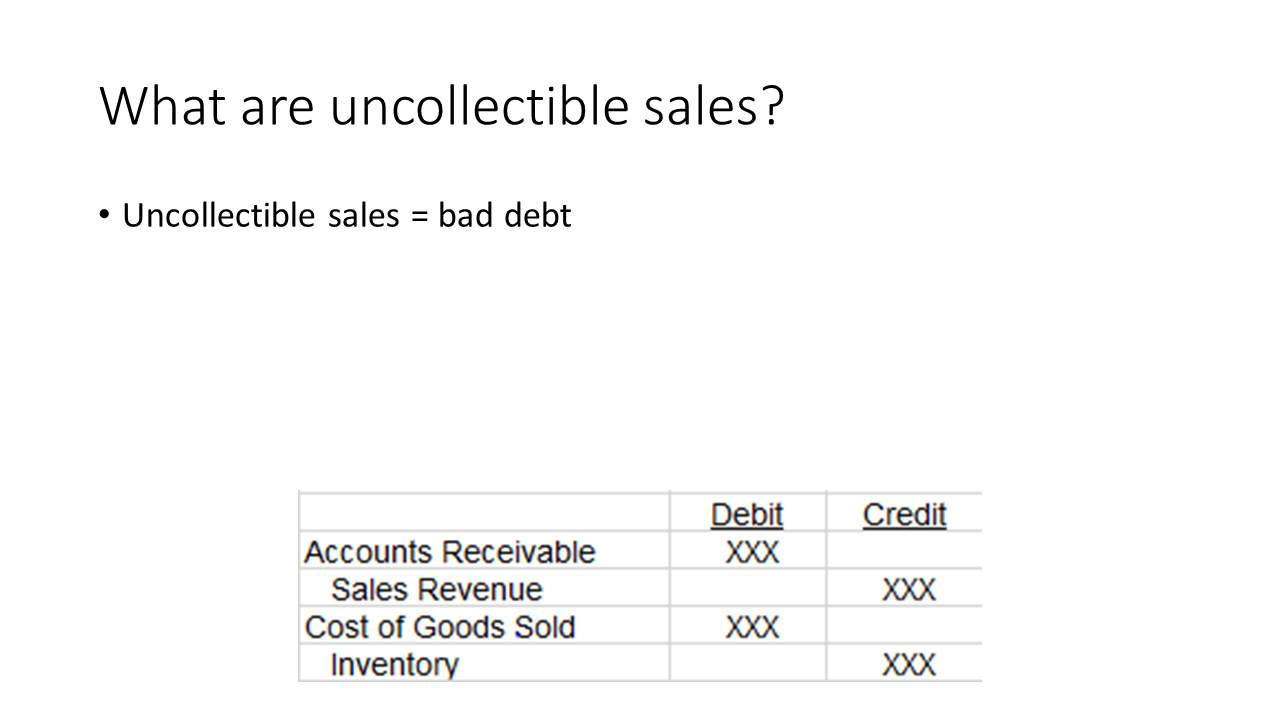Select the XXX credit for Sales Revenue
1280x720 pixels.
[x=908, y=590]
